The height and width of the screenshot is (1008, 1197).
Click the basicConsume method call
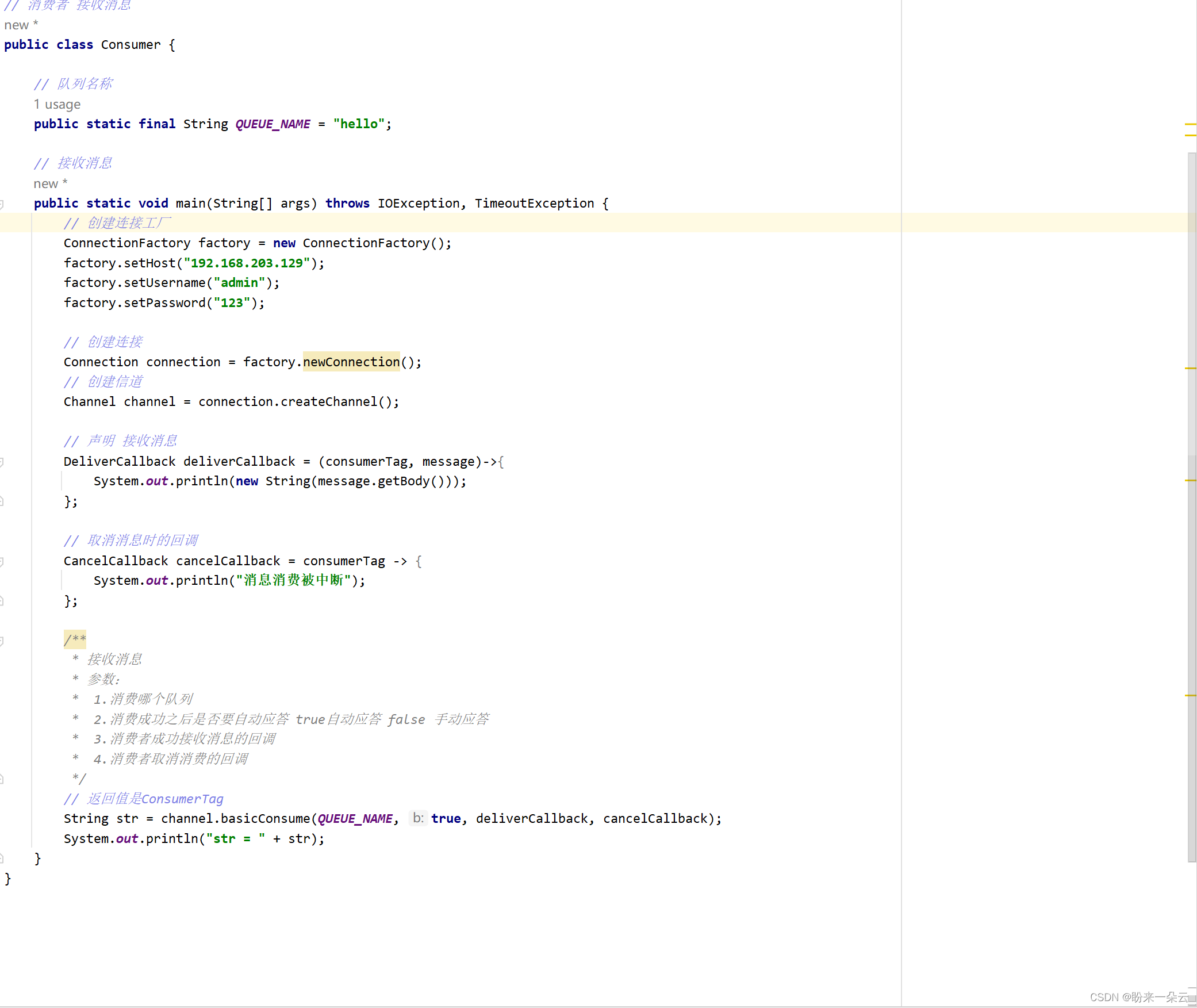pyautogui.click(x=265, y=819)
